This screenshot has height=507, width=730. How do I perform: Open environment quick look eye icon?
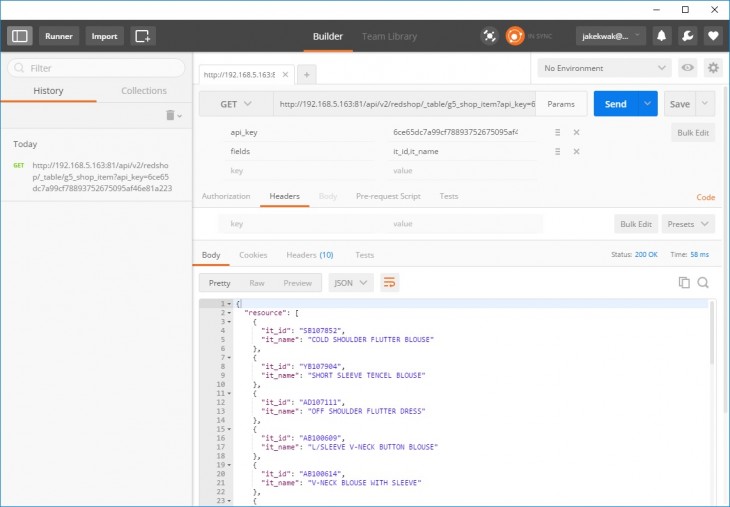(688, 68)
